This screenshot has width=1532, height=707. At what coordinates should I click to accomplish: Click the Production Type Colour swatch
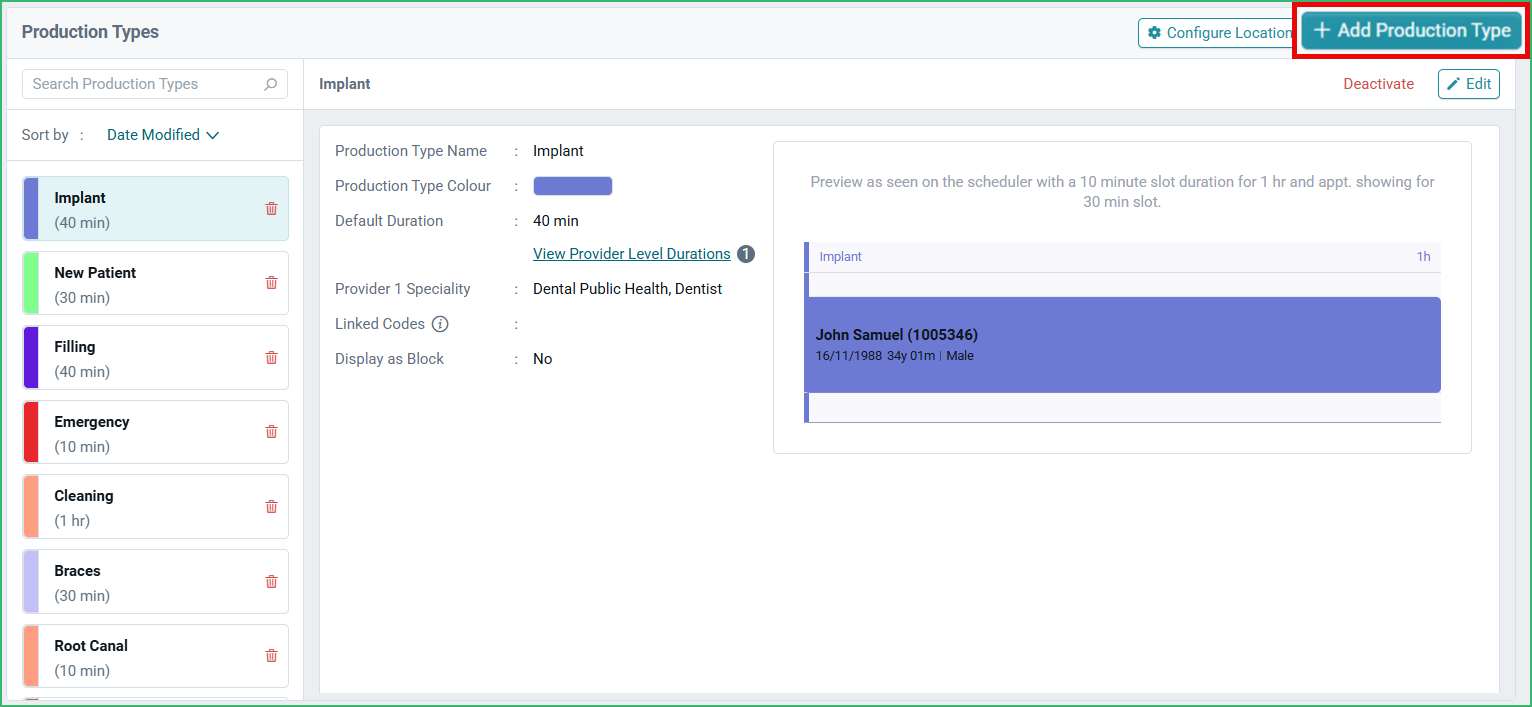click(x=573, y=186)
